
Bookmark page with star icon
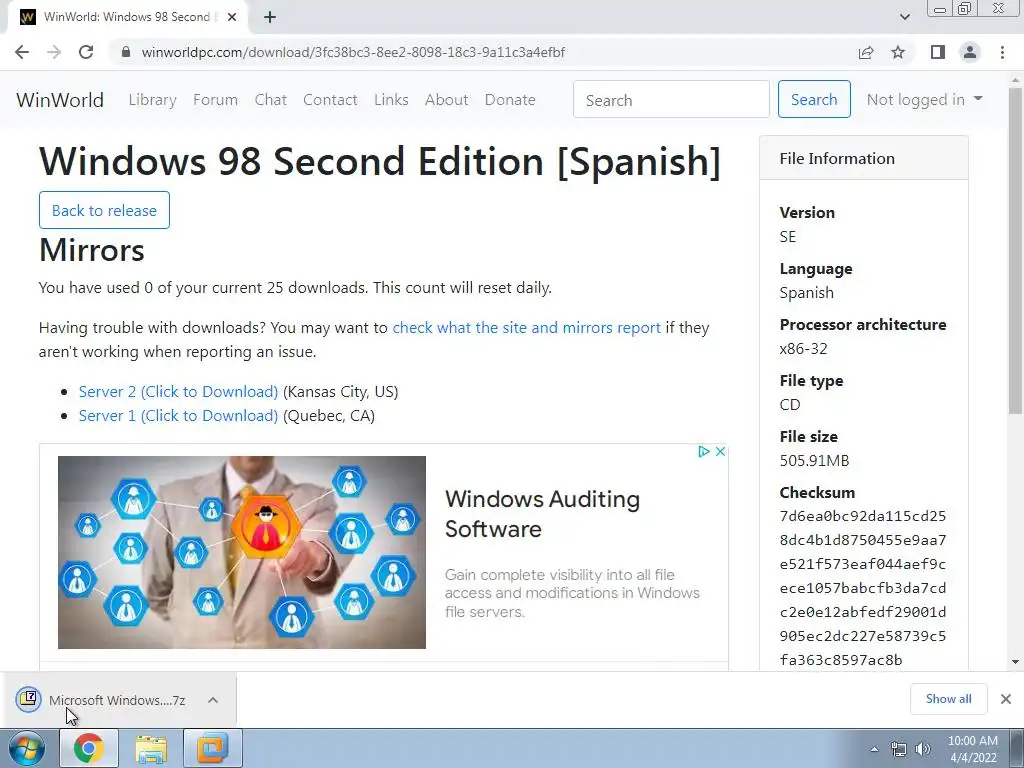tap(898, 52)
